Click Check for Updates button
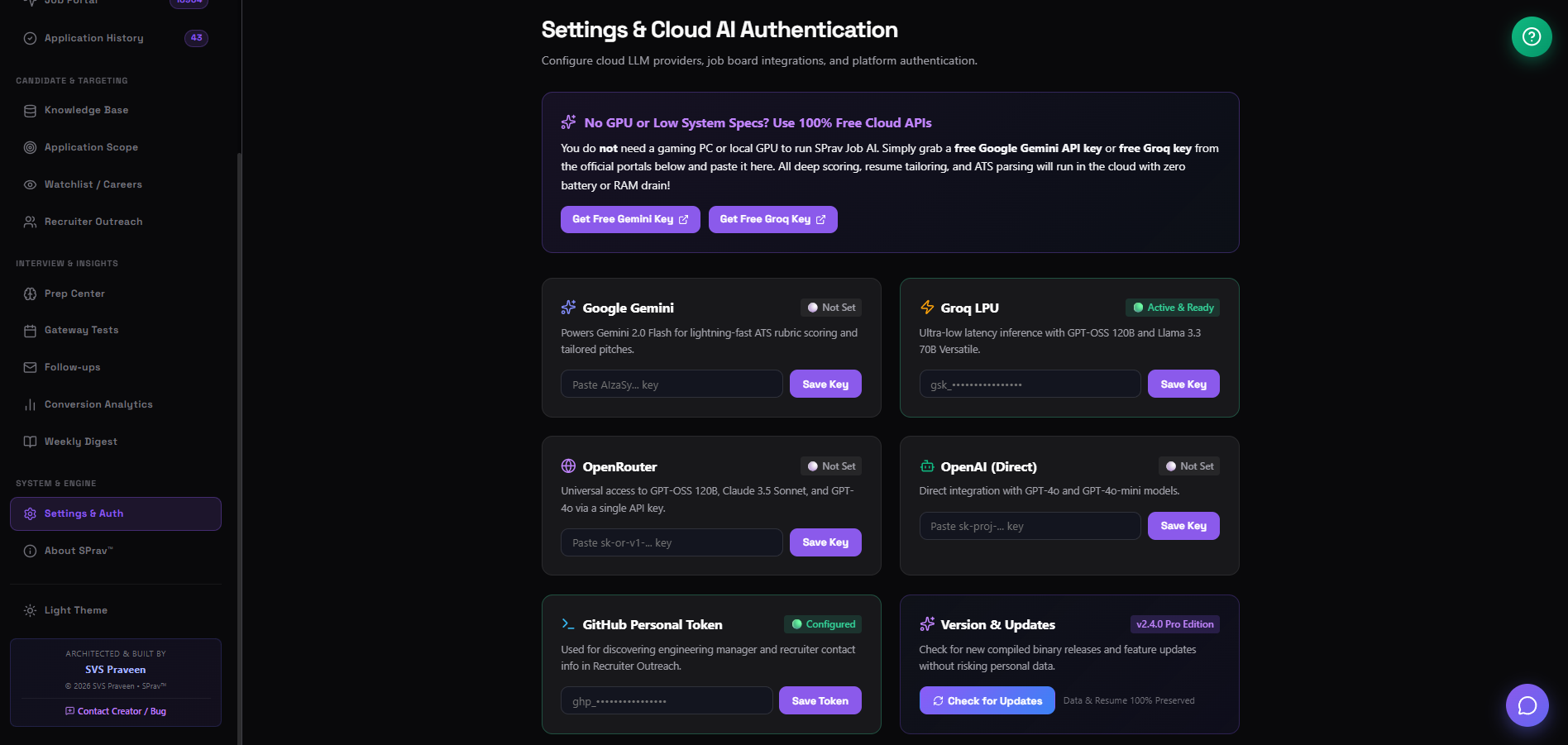This screenshot has width=1568, height=745. pos(987,701)
